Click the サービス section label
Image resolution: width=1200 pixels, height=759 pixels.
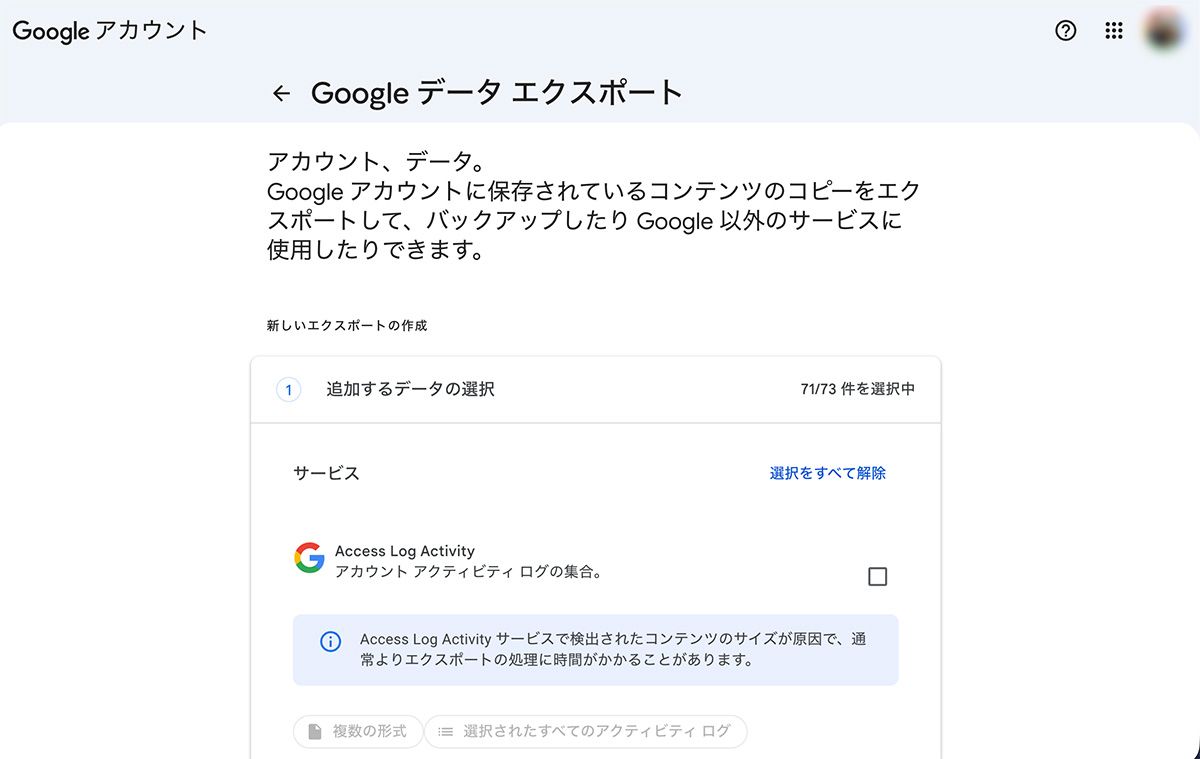[x=325, y=472]
